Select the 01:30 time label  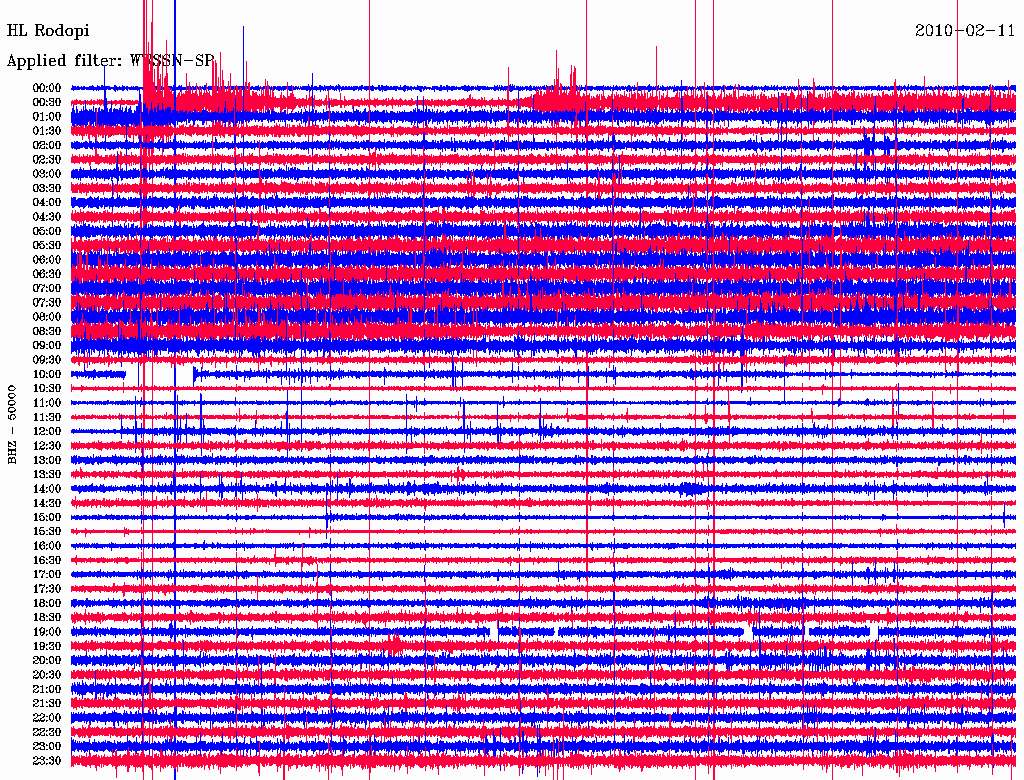pyautogui.click(x=47, y=131)
